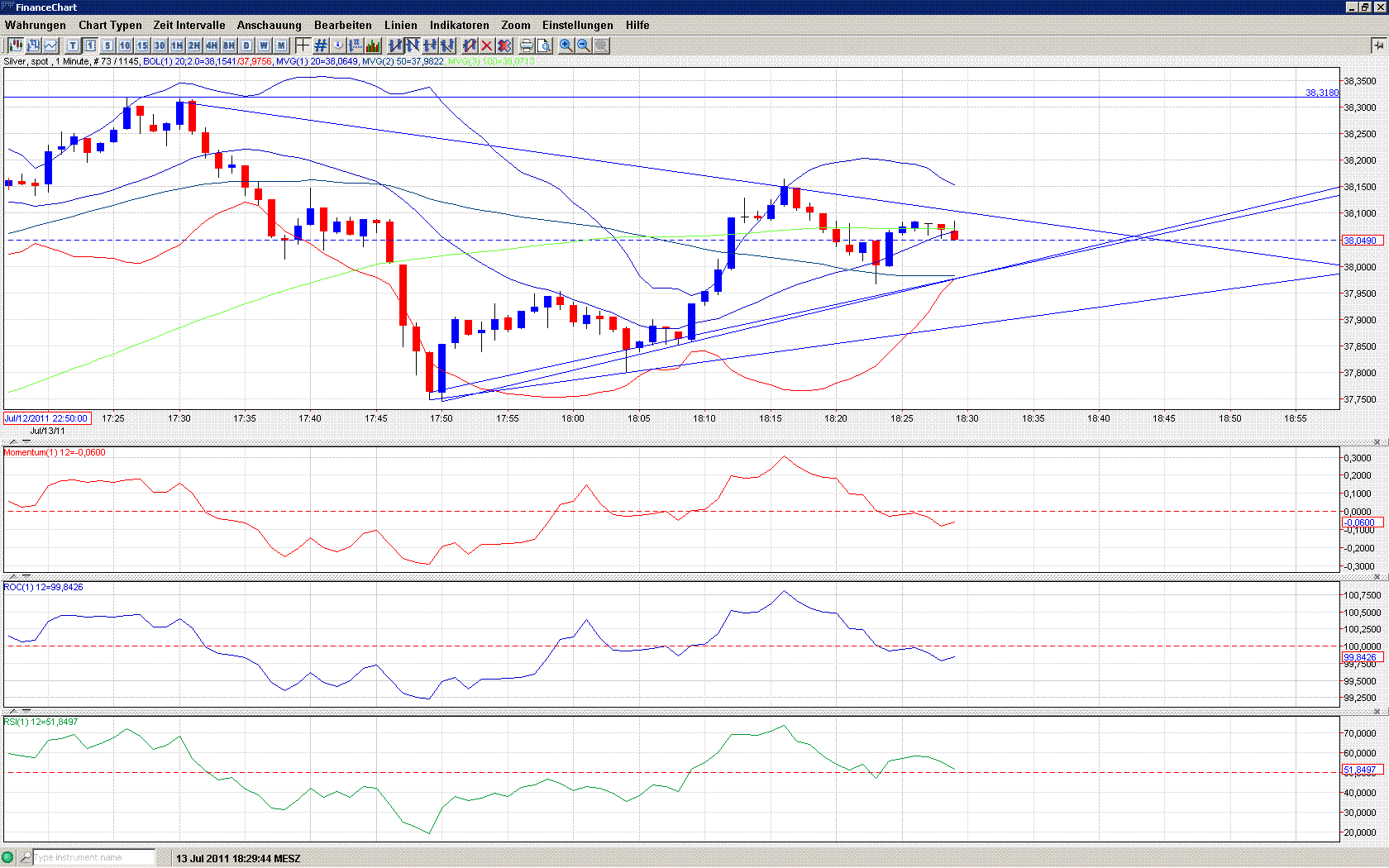Select the line chart type icon
This screenshot has width=1389, height=868.
pyautogui.click(x=51, y=45)
